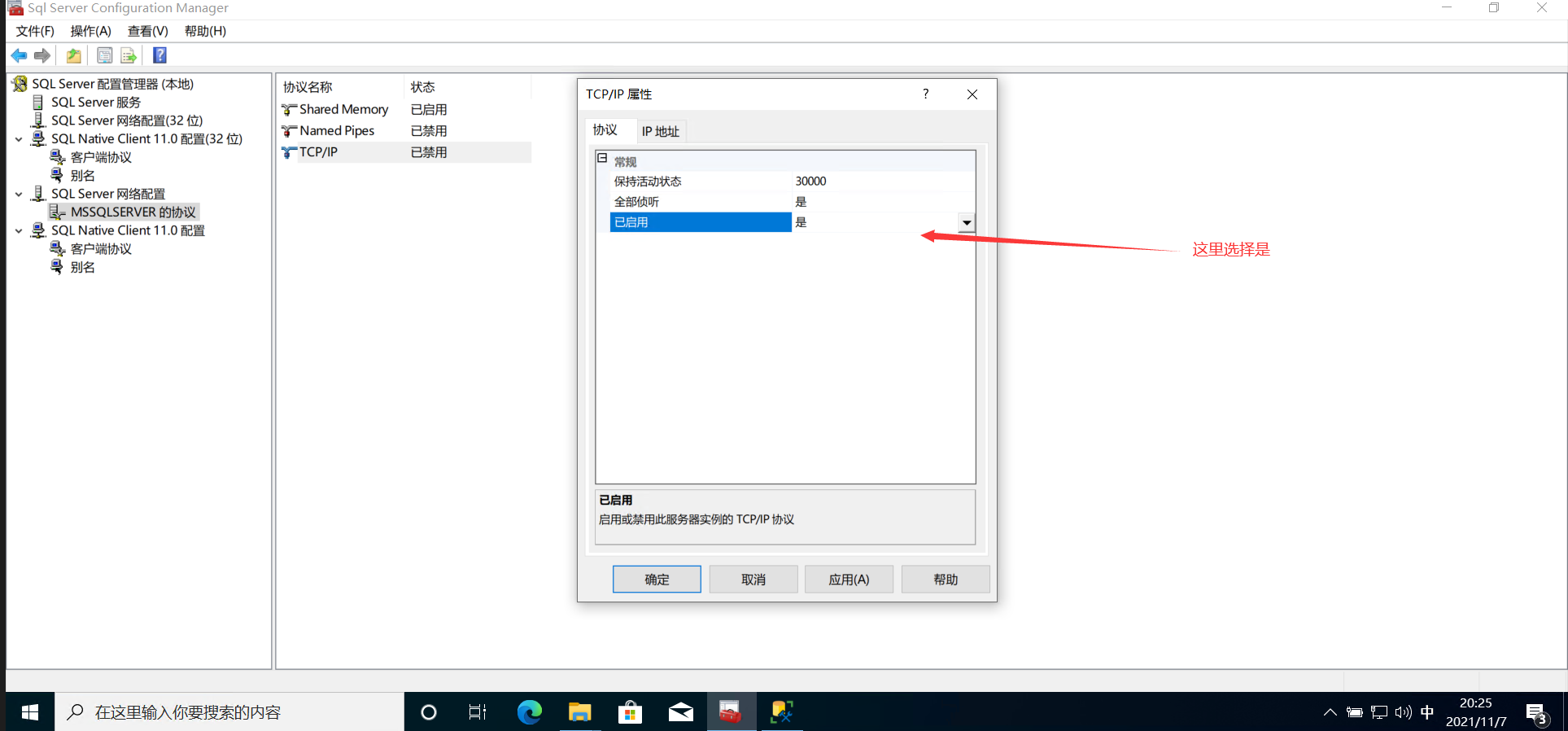Select 别名 under SQL Native Client 11.0 配置
Image resolution: width=1568 pixels, height=731 pixels.
click(x=82, y=267)
